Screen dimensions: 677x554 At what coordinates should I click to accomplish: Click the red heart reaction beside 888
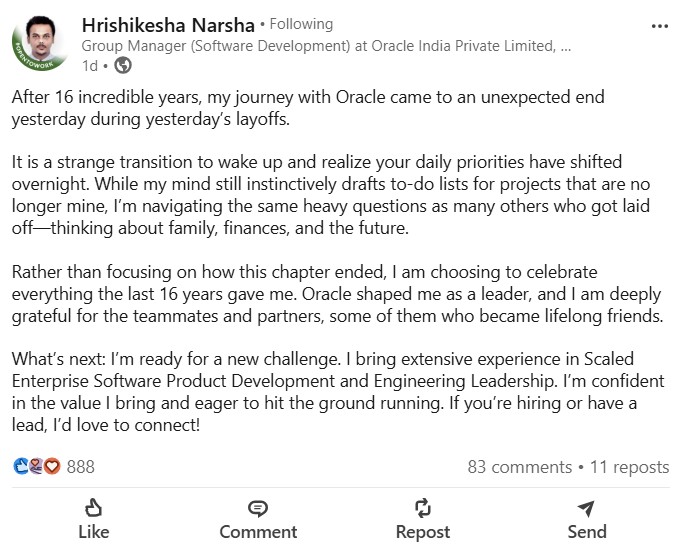(52, 466)
